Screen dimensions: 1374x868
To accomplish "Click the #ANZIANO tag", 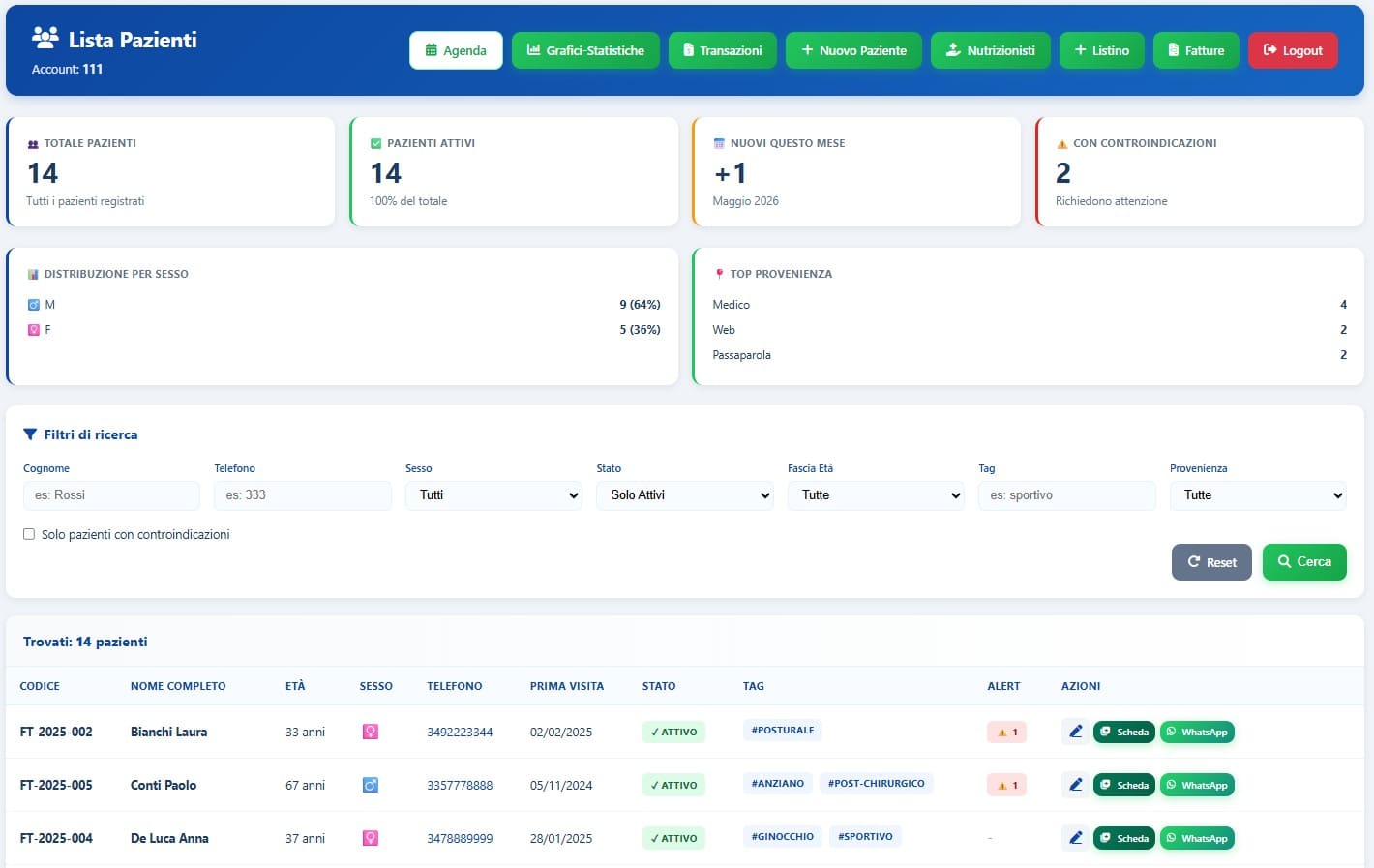I will point(778,784).
